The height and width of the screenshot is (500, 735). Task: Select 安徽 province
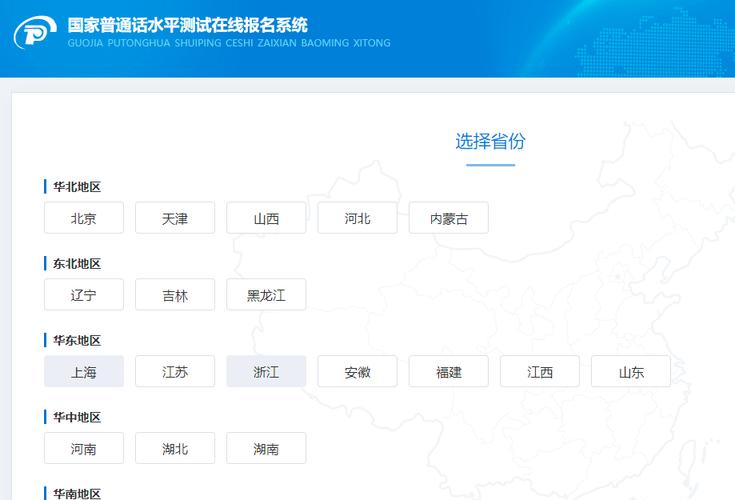(x=357, y=372)
